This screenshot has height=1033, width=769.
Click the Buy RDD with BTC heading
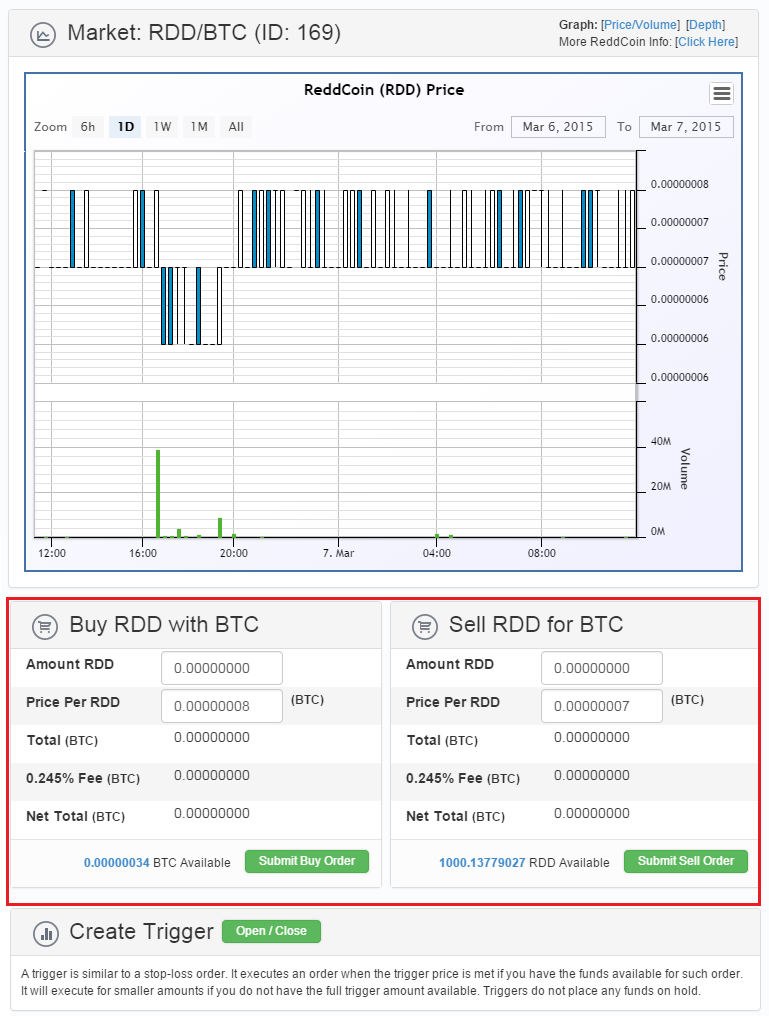pyautogui.click(x=164, y=625)
